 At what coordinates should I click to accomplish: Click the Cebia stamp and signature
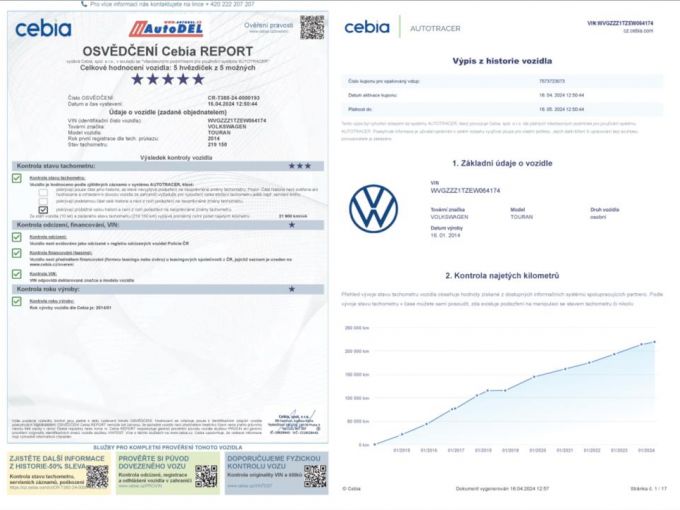pyautogui.click(x=294, y=422)
